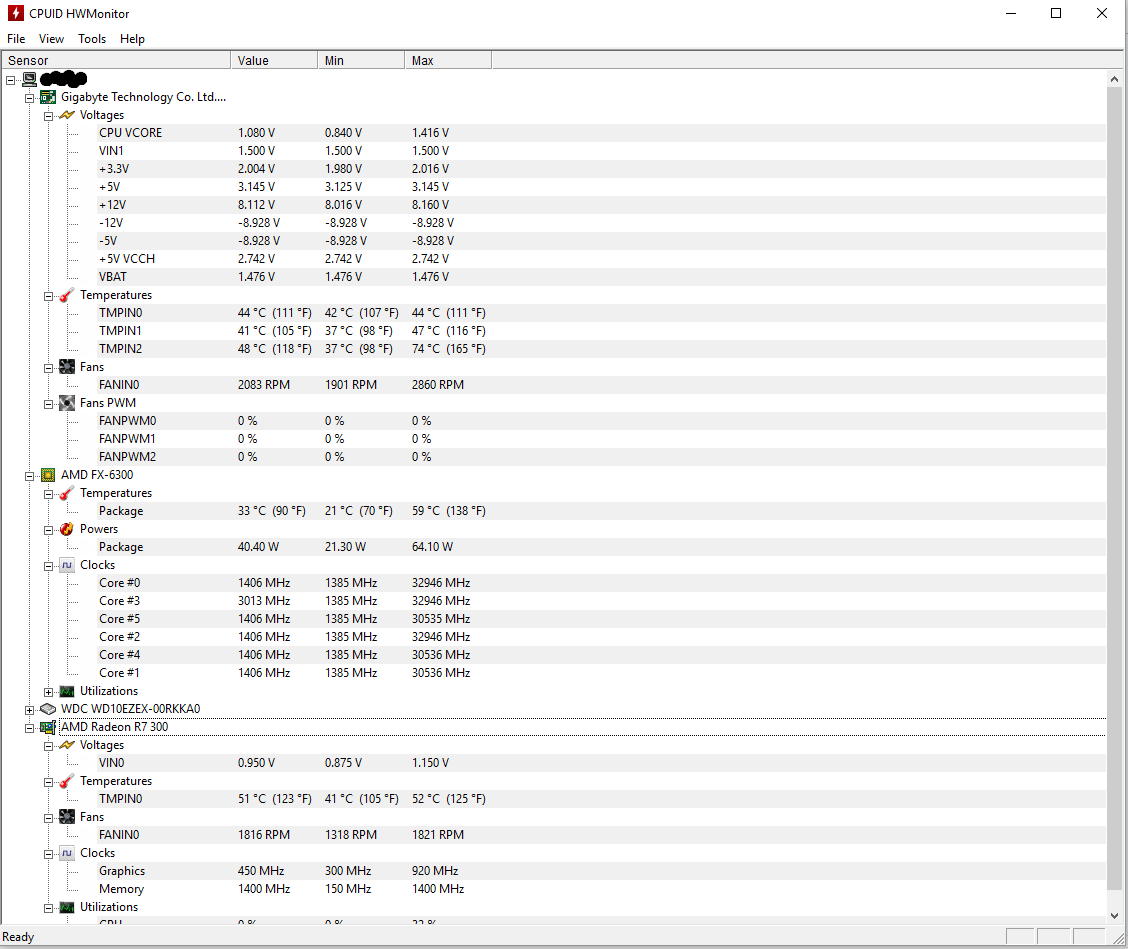Click the Radeon Temperatures thermometer icon
This screenshot has height=949, width=1128.
point(67,781)
